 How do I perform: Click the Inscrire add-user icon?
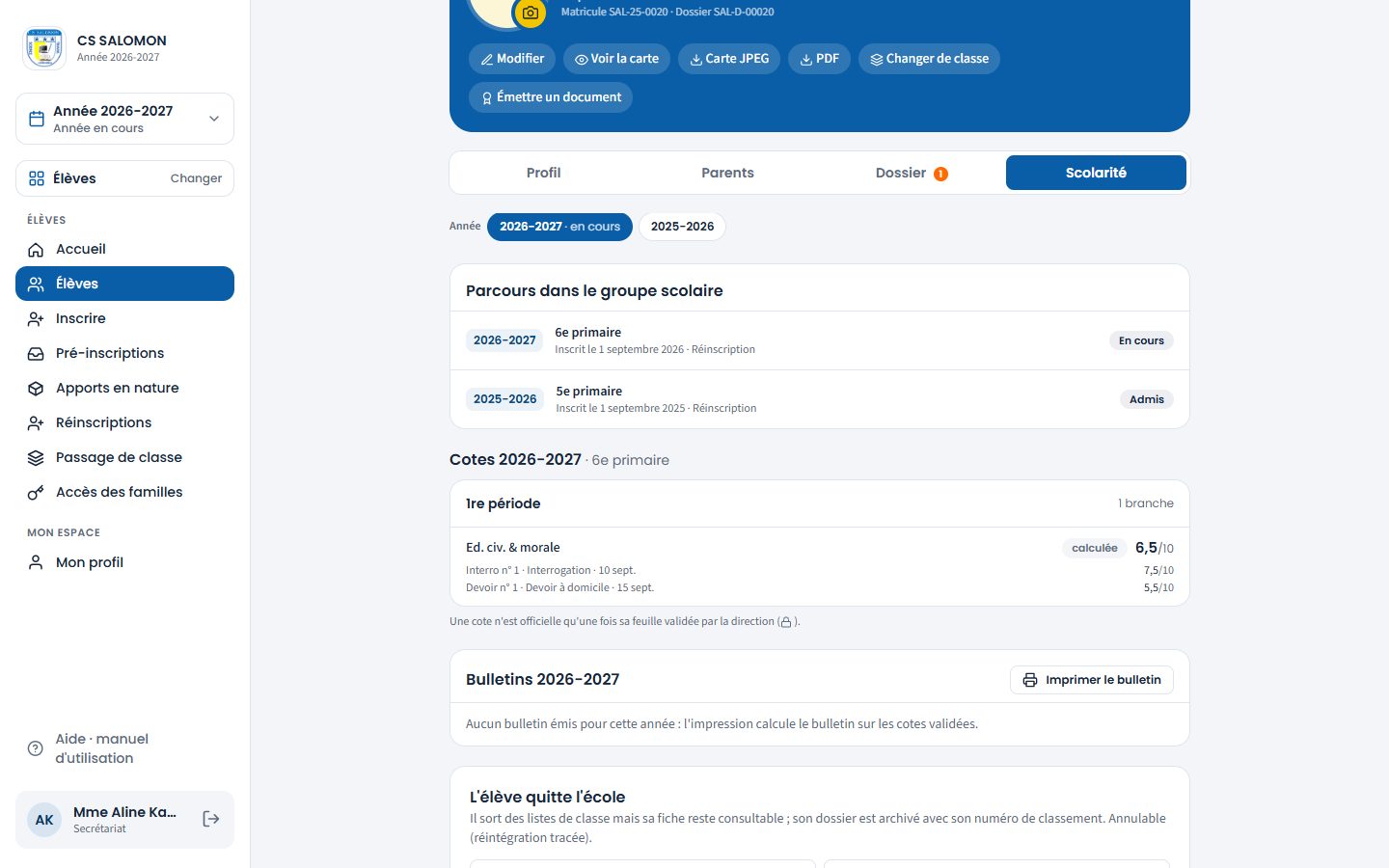(36, 319)
